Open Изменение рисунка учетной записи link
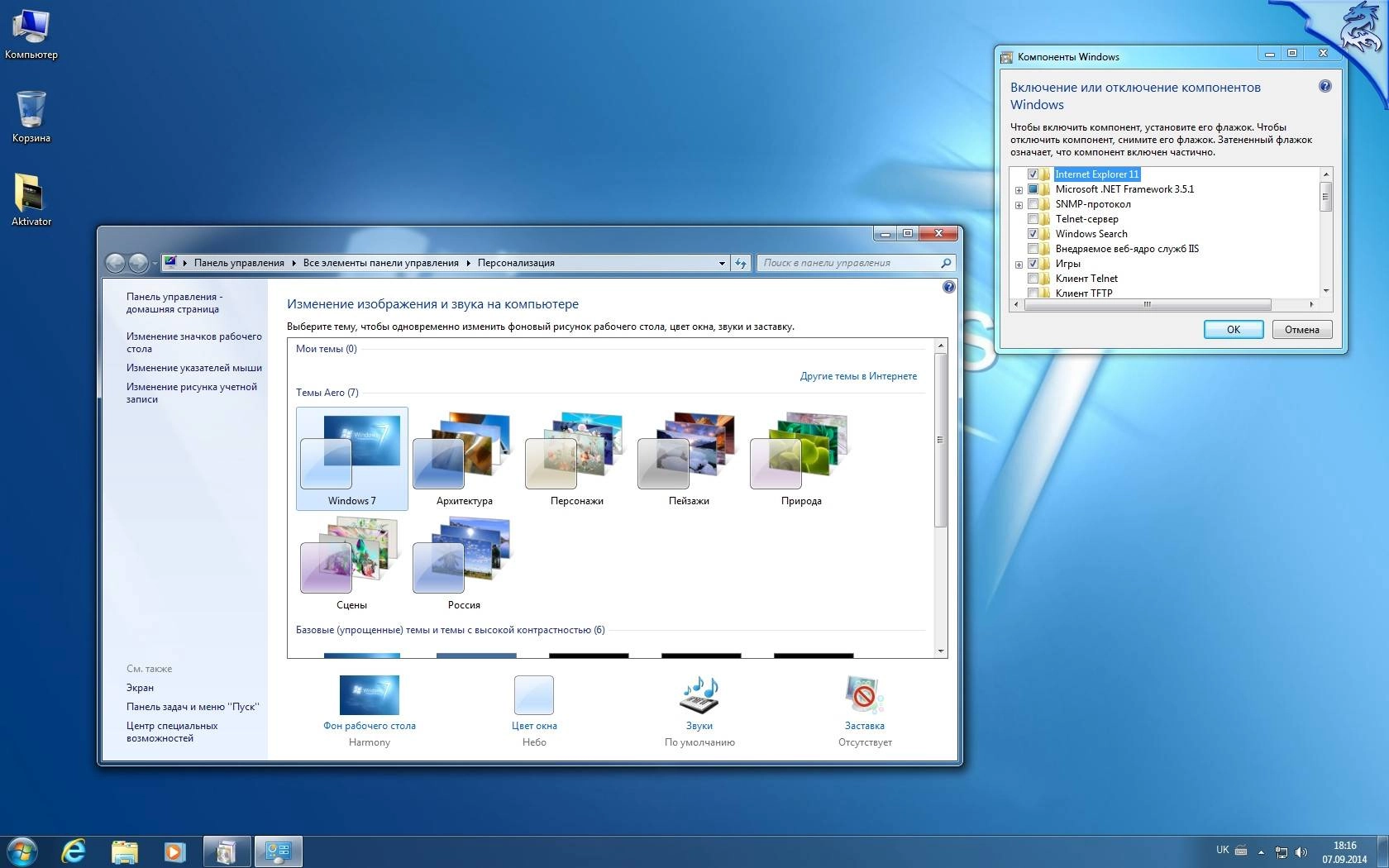 point(192,393)
